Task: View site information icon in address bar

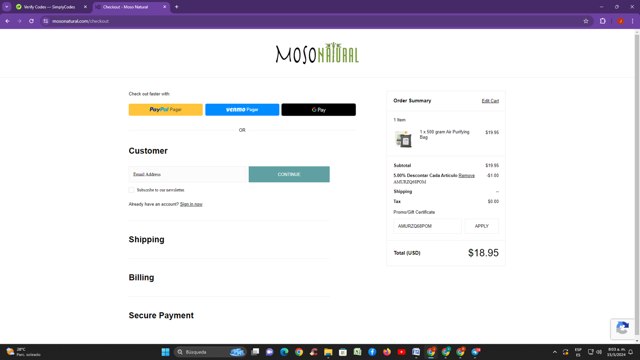Action: [46, 21]
